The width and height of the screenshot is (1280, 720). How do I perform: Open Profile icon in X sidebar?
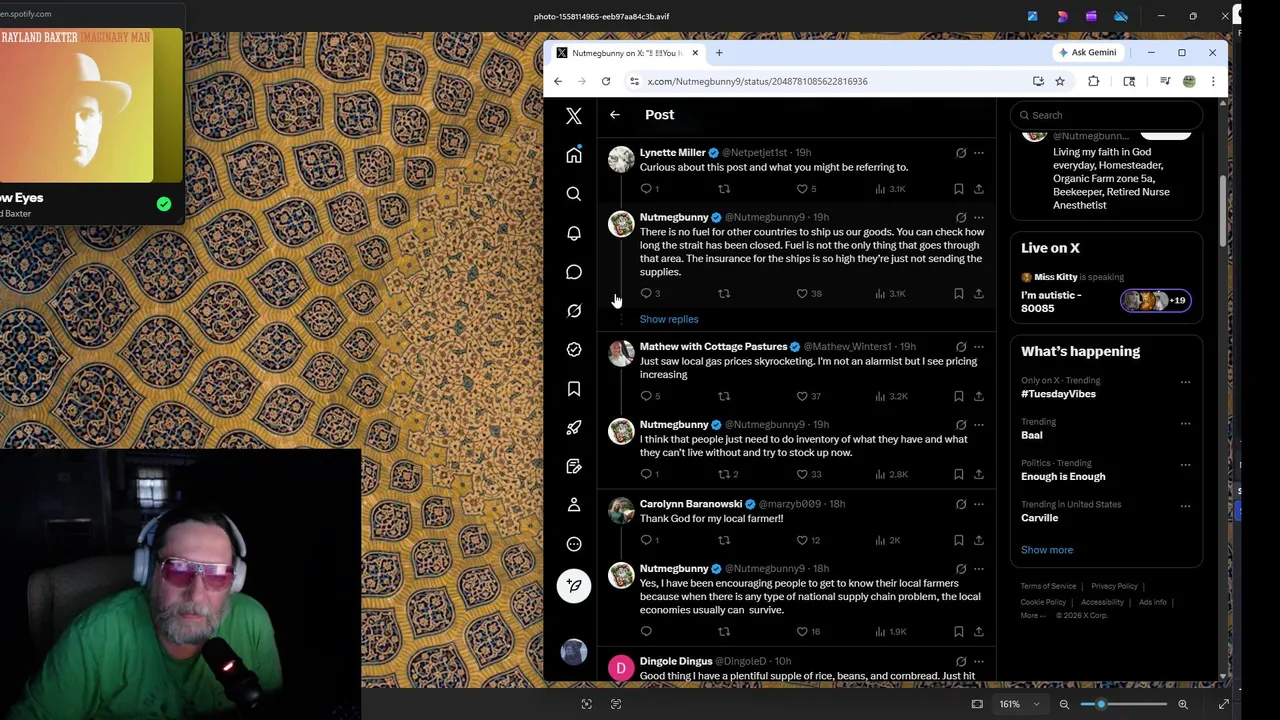[x=574, y=506]
